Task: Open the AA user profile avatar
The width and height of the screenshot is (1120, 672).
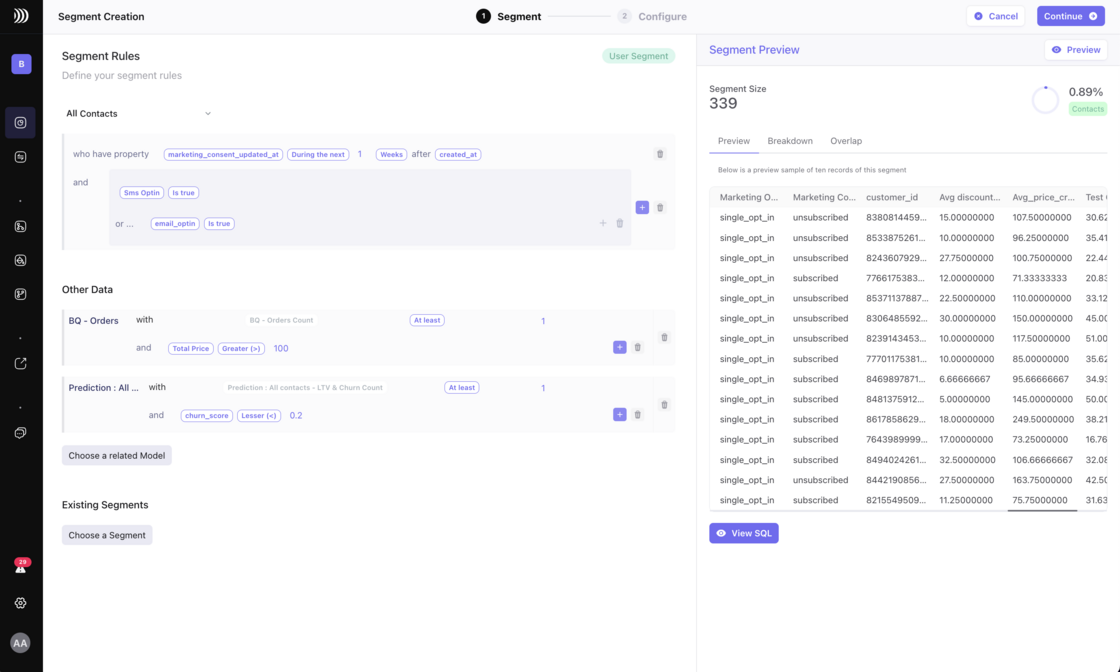Action: (20, 643)
